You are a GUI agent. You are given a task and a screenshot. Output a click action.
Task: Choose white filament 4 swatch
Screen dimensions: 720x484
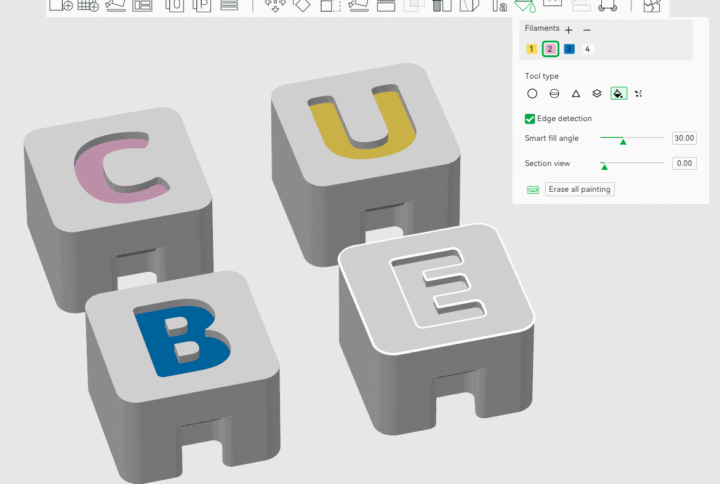point(587,49)
